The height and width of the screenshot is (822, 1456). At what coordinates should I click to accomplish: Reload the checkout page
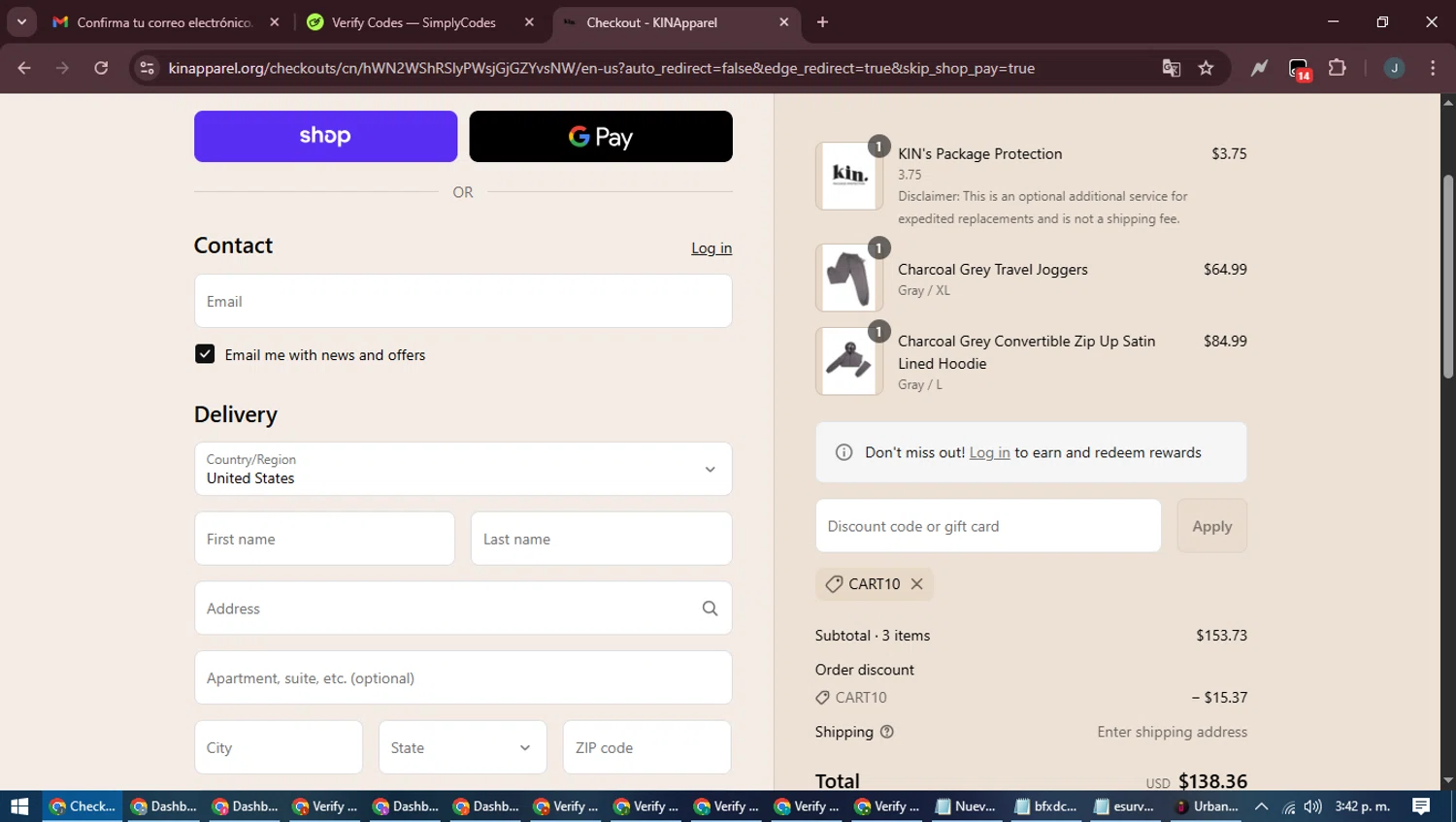101,68
